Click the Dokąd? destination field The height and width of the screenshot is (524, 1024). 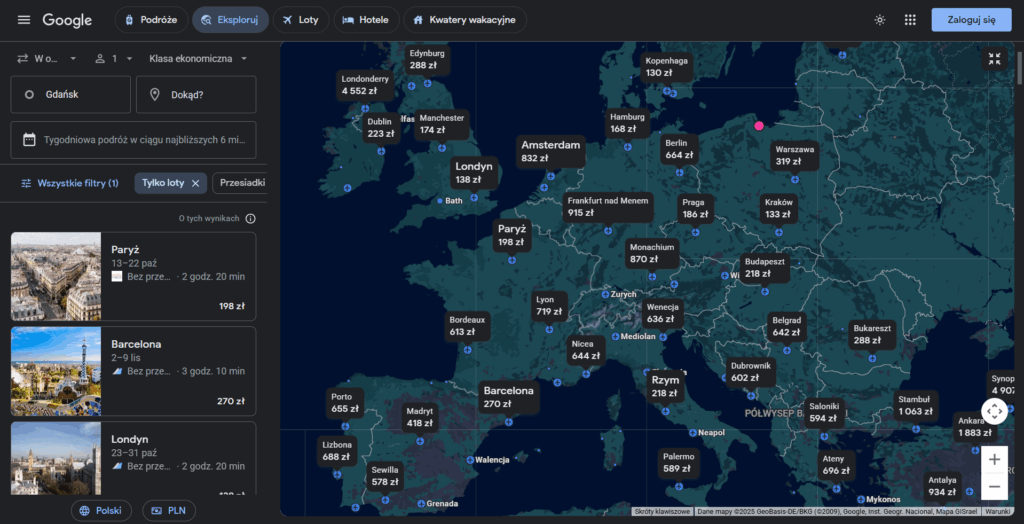(x=196, y=95)
